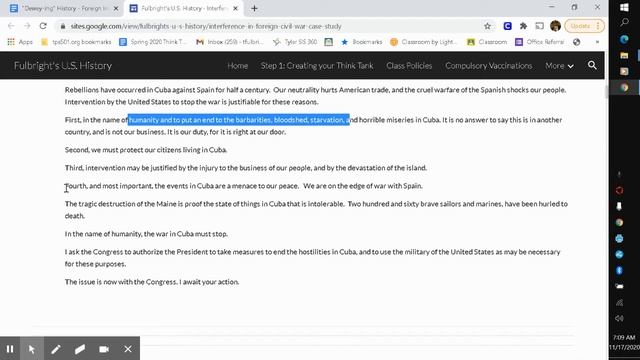Open the cast/media control icon
Viewport: 640px width, 360px height.
(x=539, y=26)
